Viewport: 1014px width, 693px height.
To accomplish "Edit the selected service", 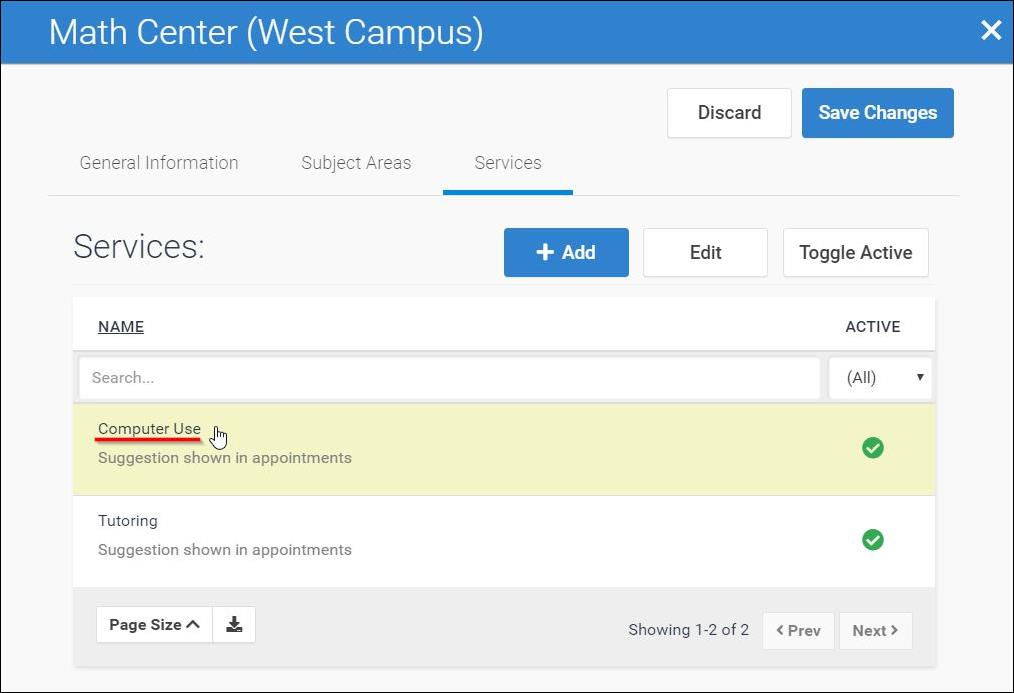I will coord(705,253).
